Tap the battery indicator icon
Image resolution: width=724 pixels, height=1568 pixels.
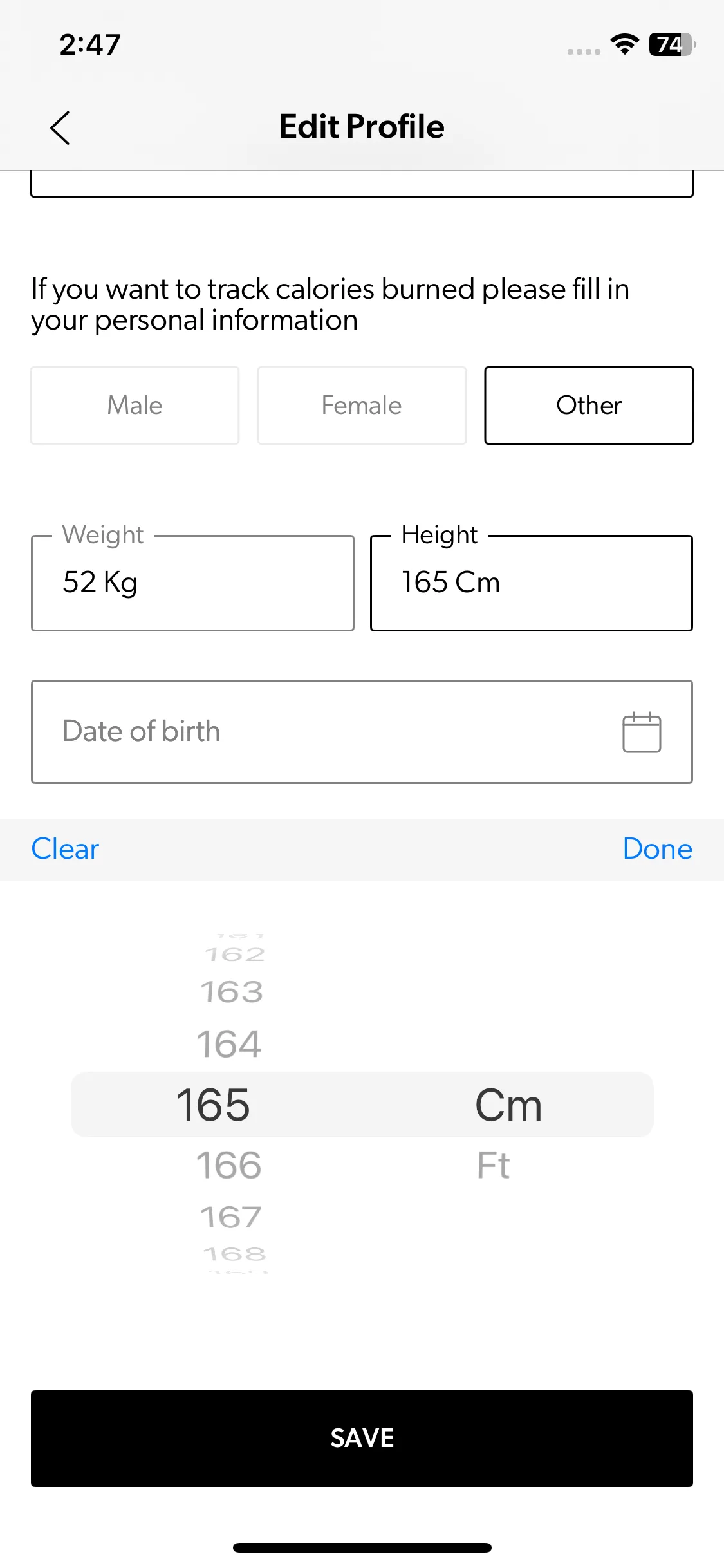click(672, 44)
